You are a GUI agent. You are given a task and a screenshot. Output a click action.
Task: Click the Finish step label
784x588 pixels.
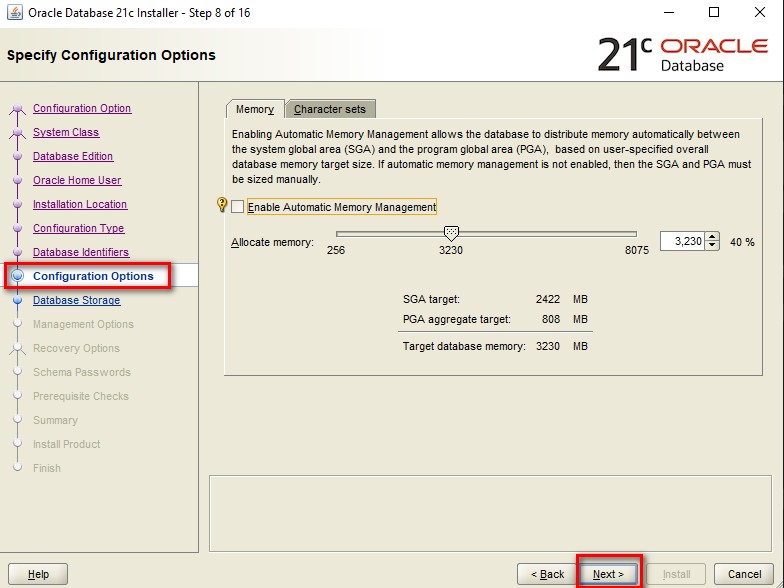[46, 468]
